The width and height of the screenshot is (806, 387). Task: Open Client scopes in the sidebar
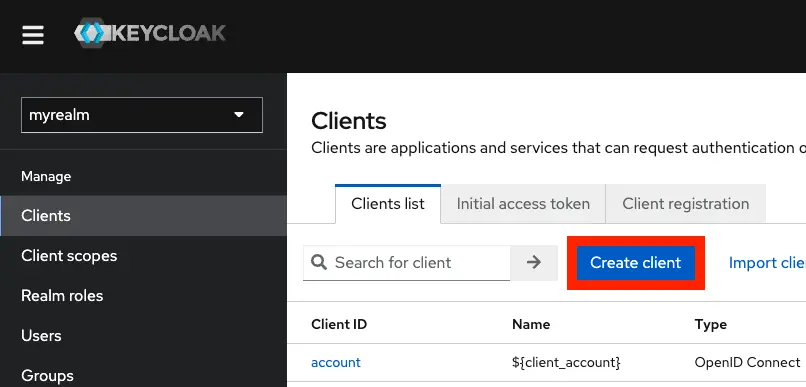tap(143, 255)
